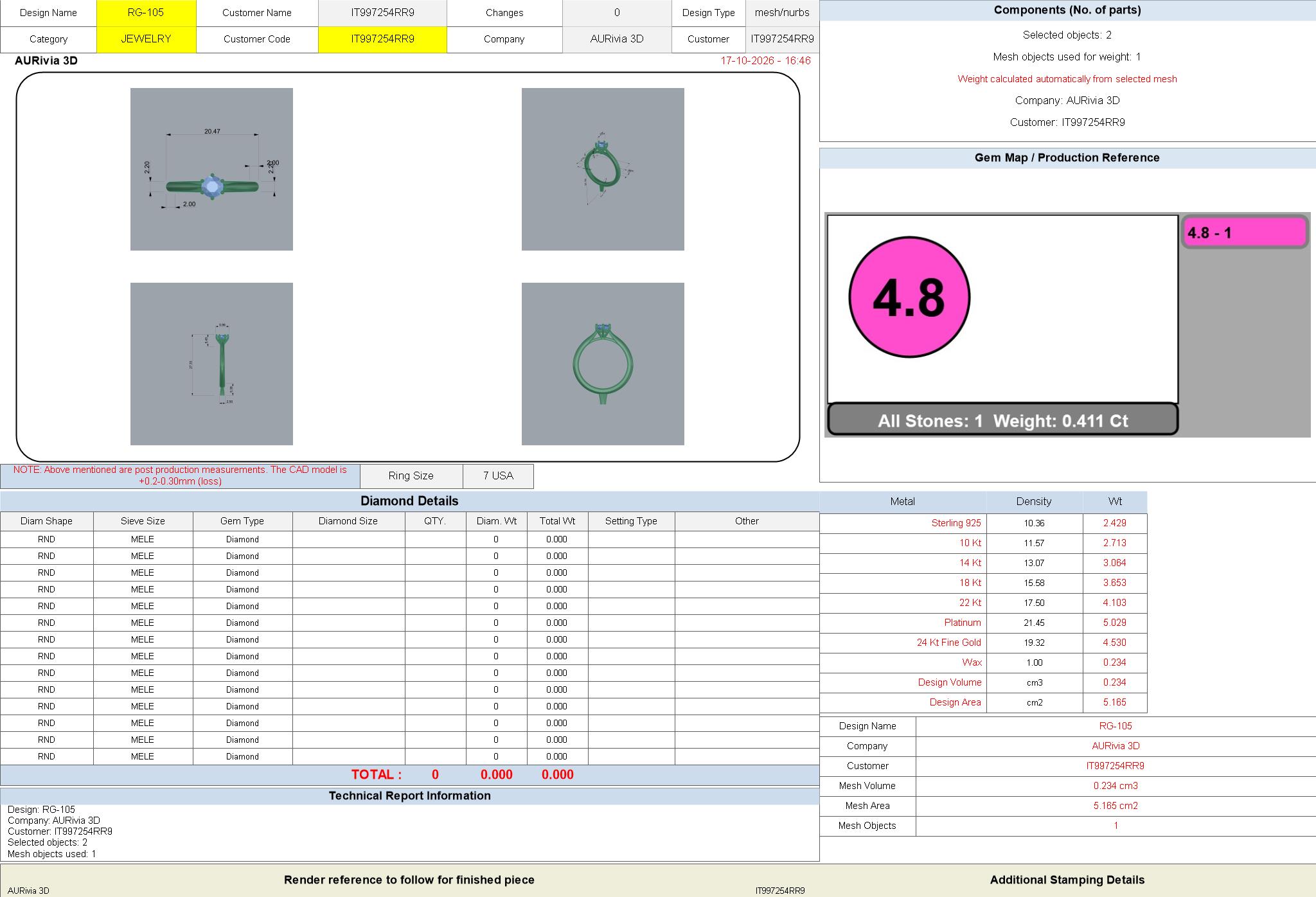Click the Changes value 0 cell

click(x=617, y=13)
